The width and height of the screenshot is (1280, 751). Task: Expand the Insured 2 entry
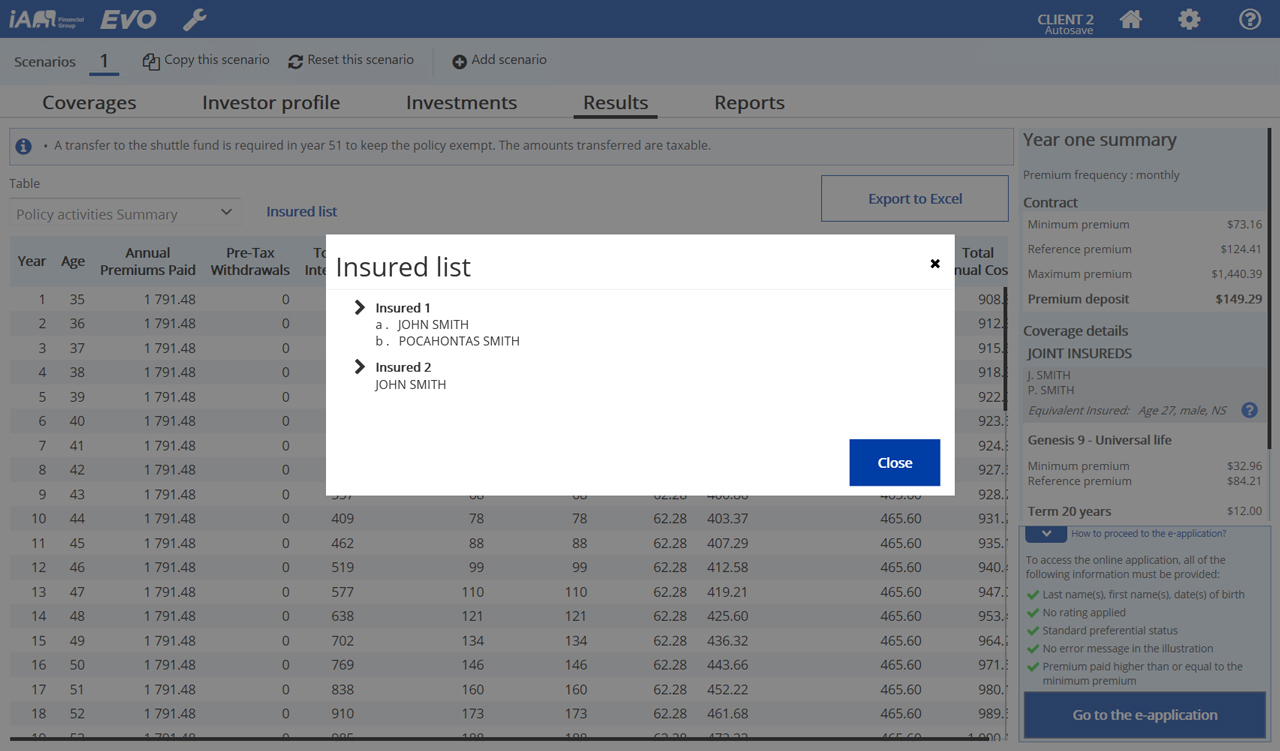pos(360,367)
